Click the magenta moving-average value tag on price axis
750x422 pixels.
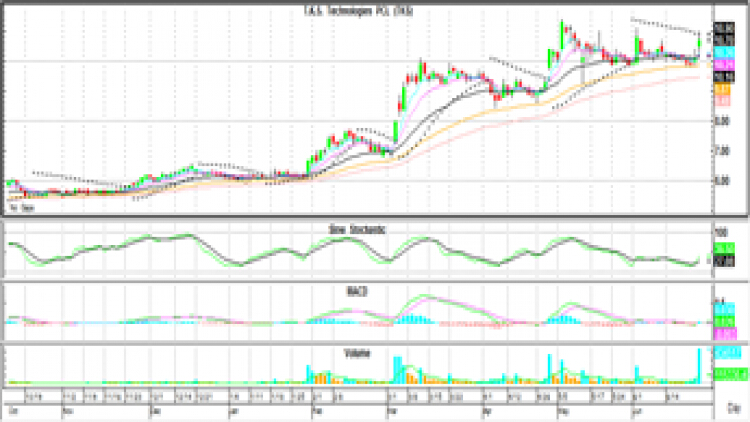(724, 64)
